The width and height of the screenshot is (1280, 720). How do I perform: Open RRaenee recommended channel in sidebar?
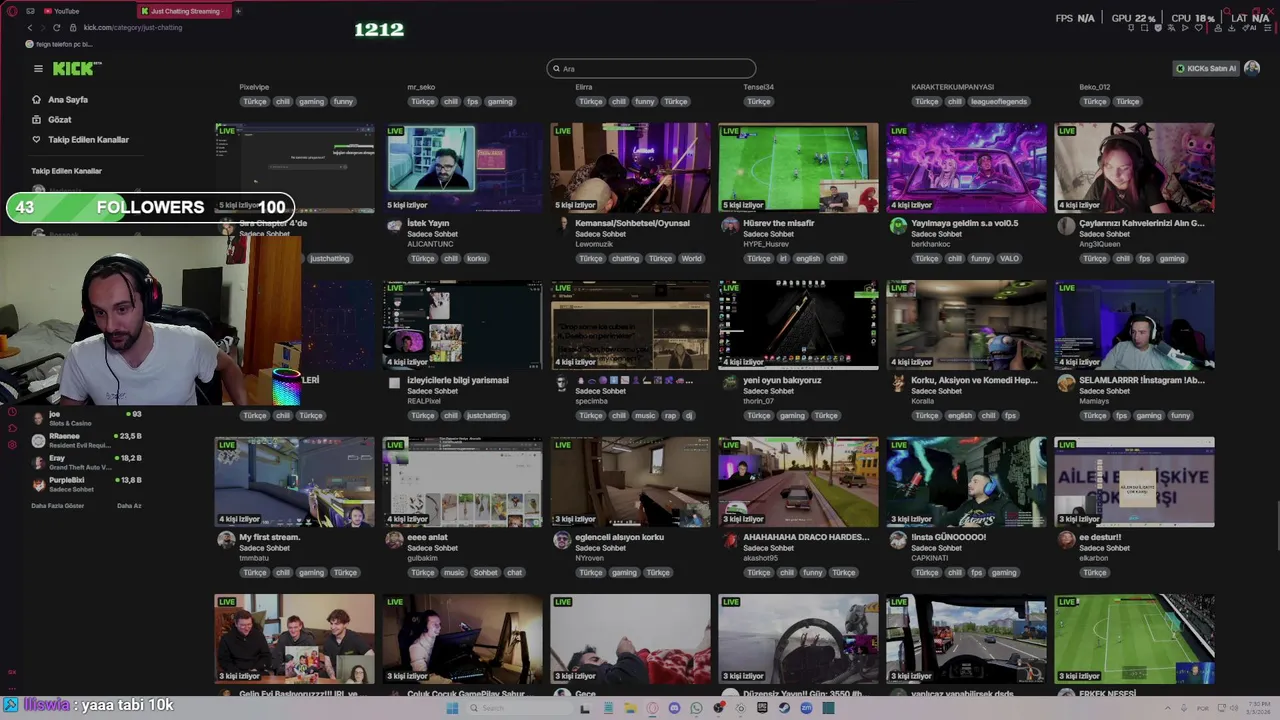click(x=87, y=440)
